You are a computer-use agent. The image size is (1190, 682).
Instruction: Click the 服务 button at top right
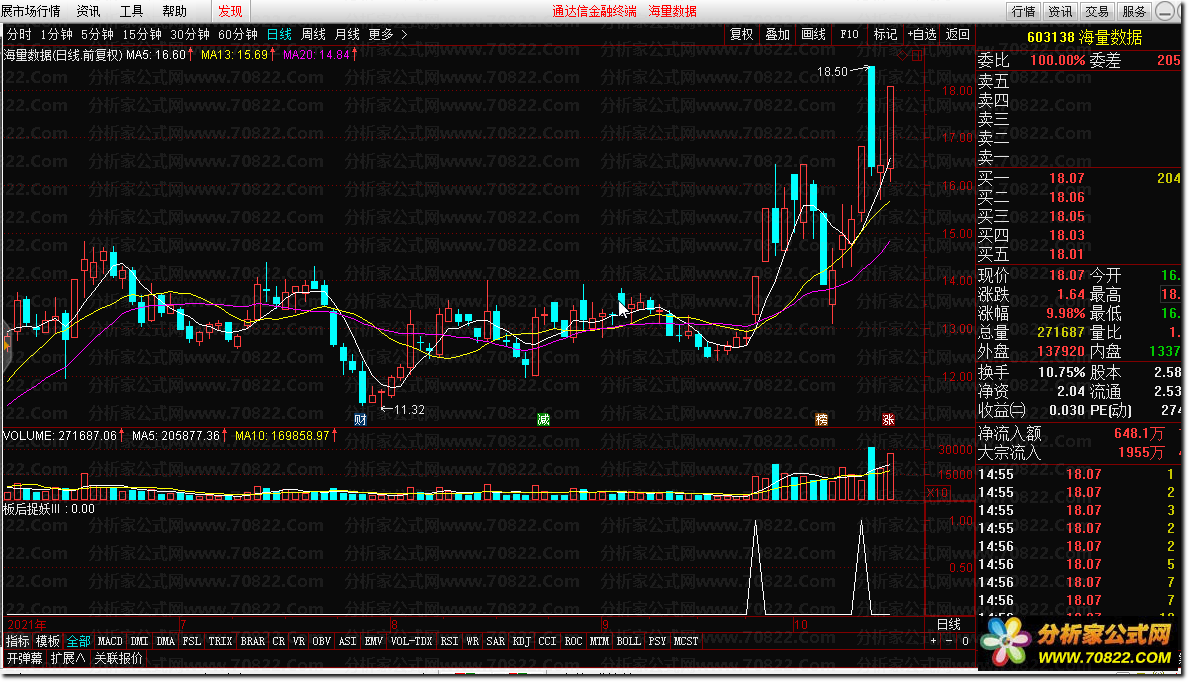(1134, 11)
